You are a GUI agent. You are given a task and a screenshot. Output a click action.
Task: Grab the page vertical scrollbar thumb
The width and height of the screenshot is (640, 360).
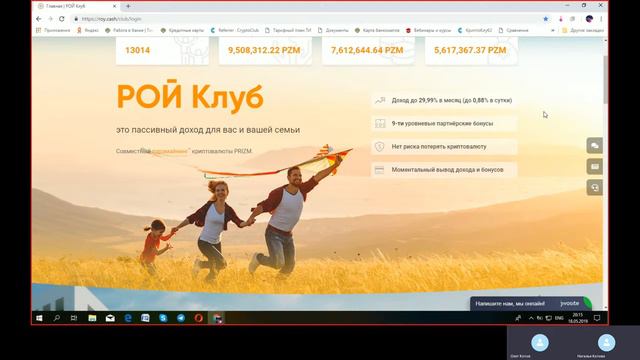coord(605,80)
